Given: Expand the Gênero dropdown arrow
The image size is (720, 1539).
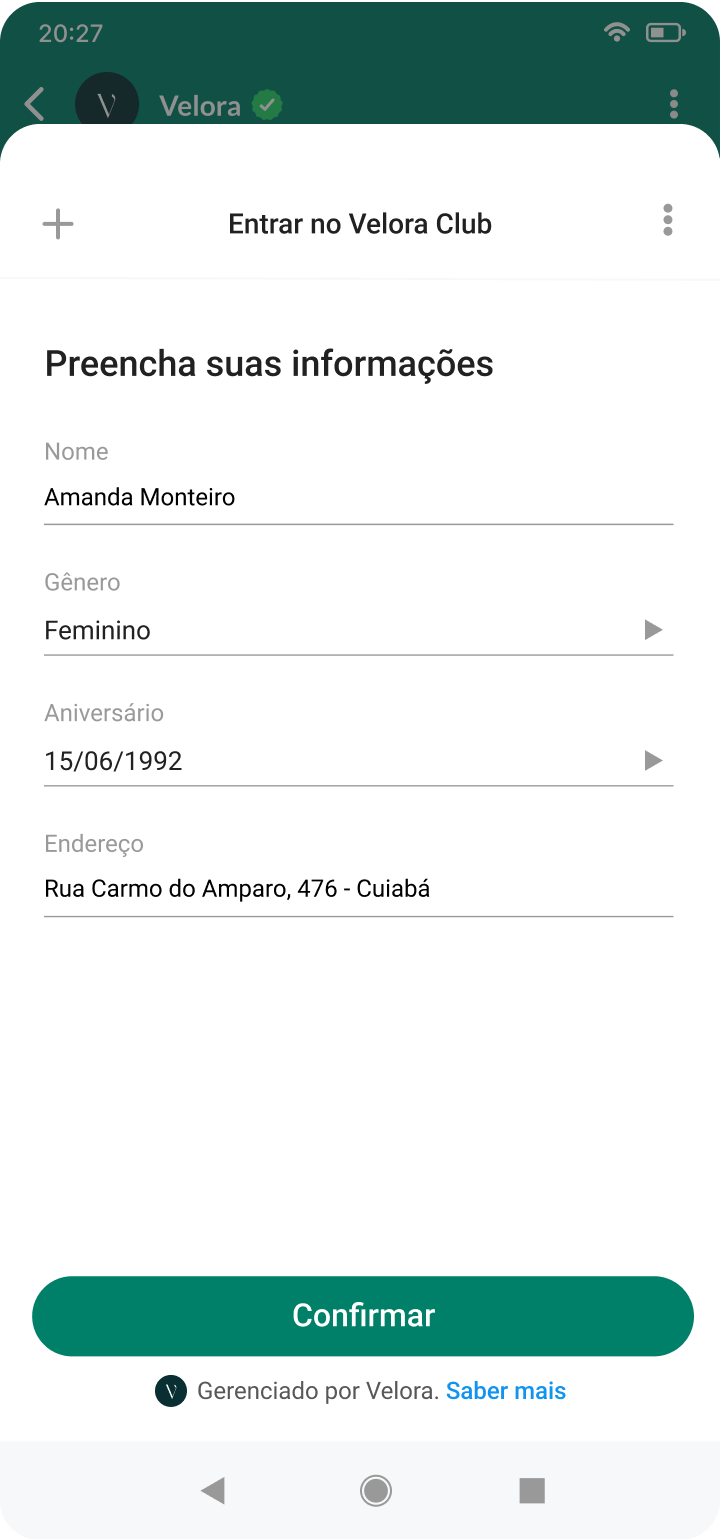Looking at the screenshot, I should [x=653, y=630].
